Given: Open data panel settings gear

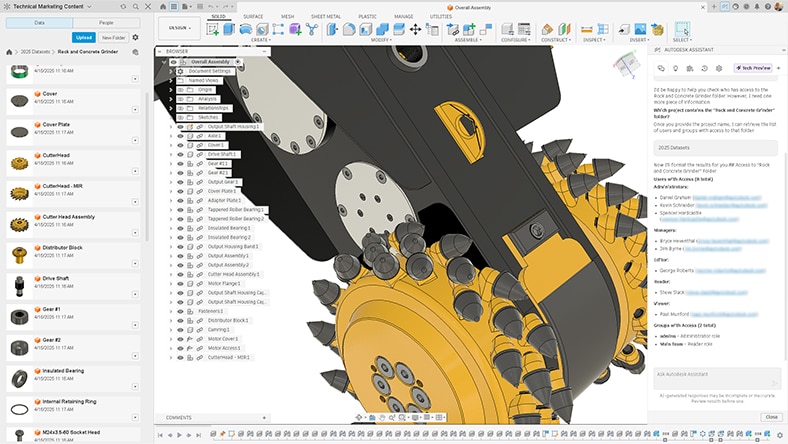Looking at the screenshot, I should tap(135, 37).
